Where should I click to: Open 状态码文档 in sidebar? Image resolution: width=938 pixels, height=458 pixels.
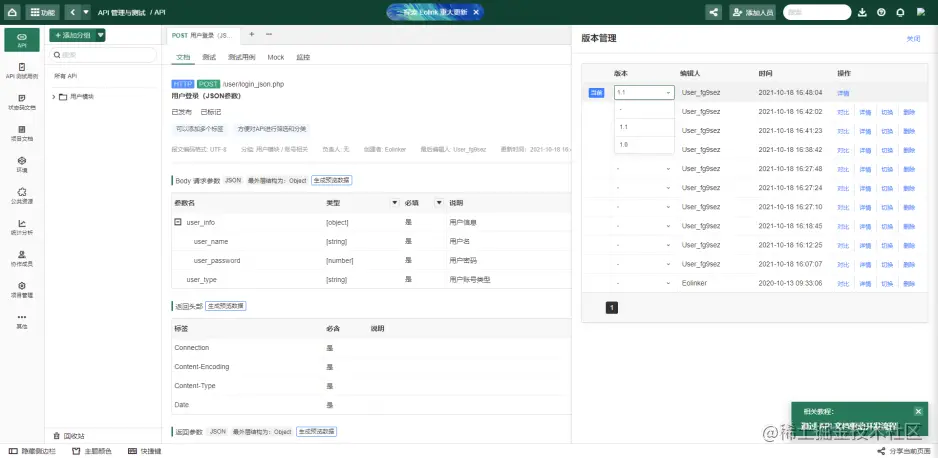pos(22,102)
